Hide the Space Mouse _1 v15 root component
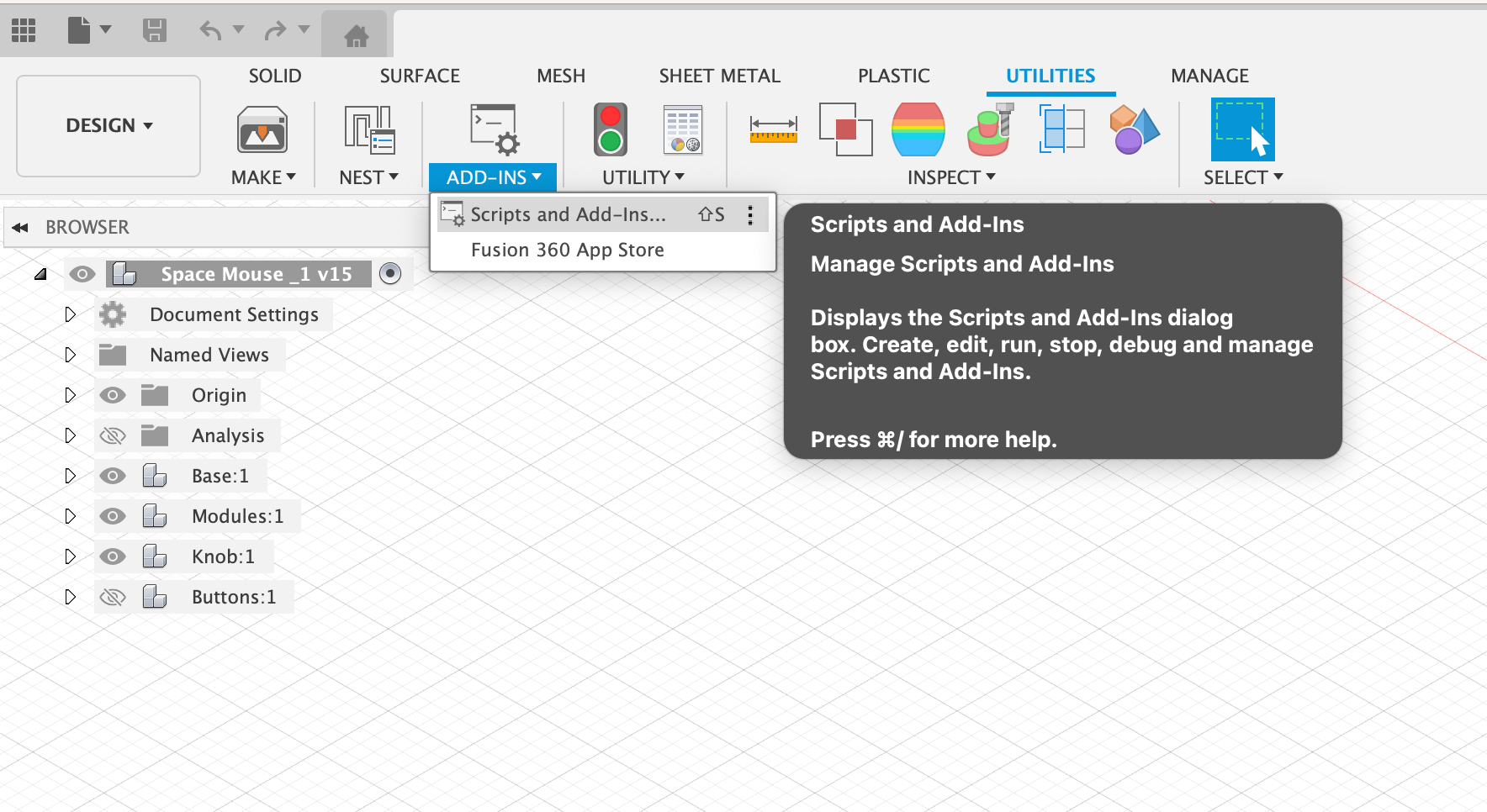The image size is (1487, 812). 82,274
